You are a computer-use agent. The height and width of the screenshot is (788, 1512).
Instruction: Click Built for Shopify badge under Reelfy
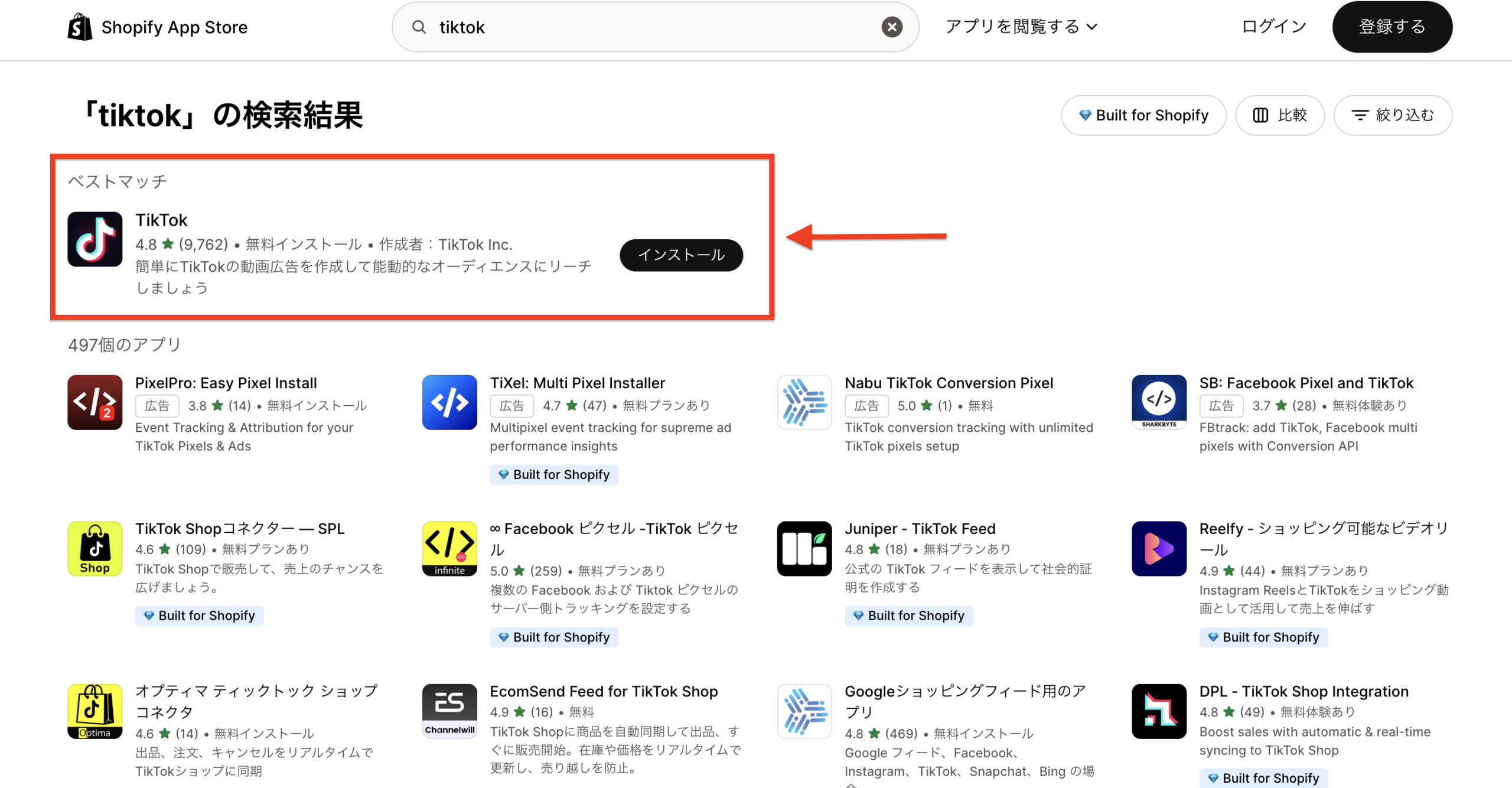click(1264, 637)
